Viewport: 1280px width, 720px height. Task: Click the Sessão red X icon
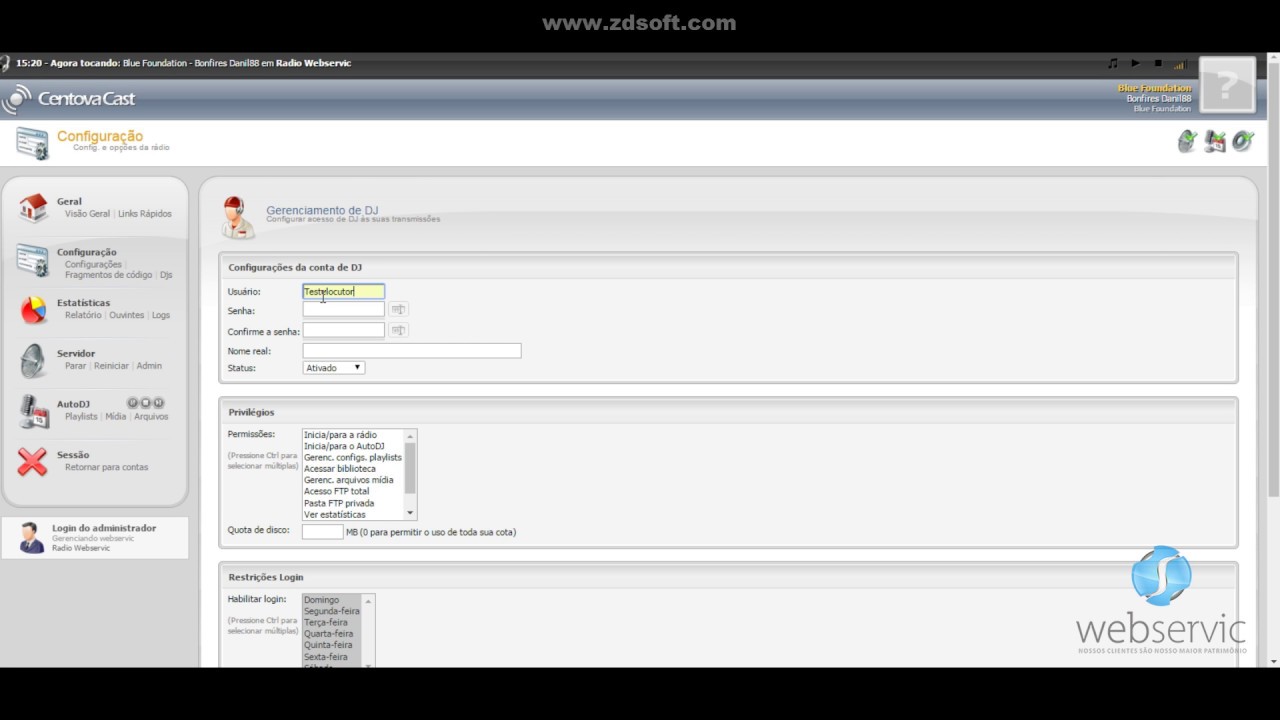click(32, 462)
